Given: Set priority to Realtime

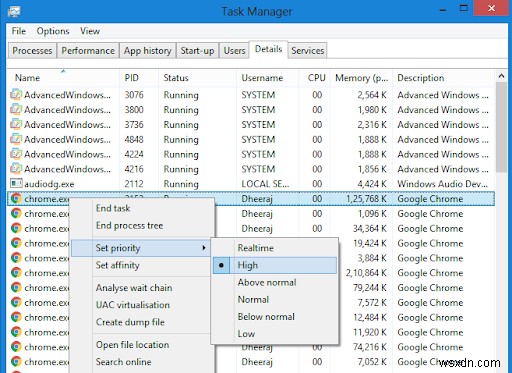Looking at the screenshot, I should coord(275,248).
